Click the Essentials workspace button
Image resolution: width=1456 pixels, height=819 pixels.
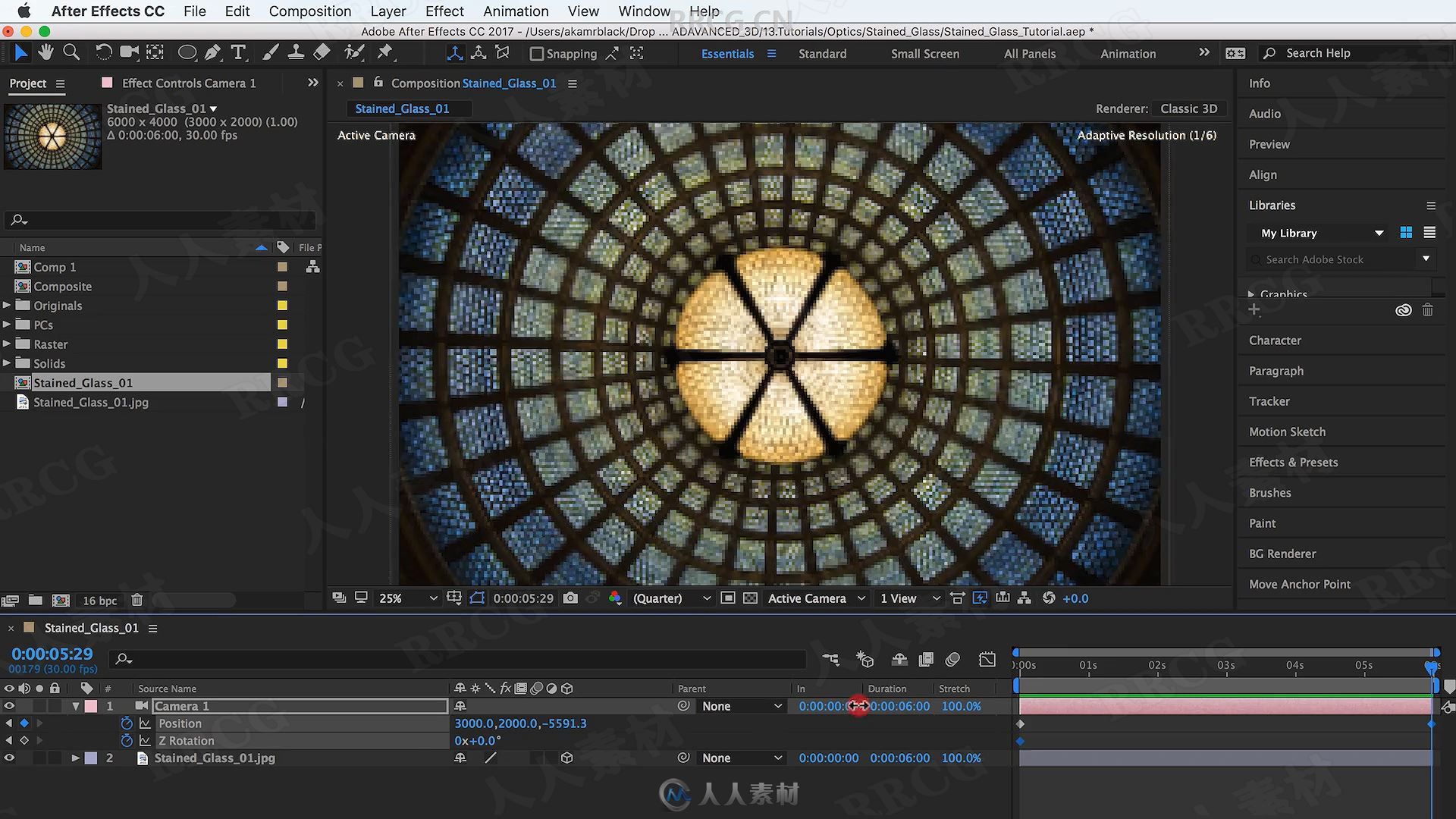(727, 53)
